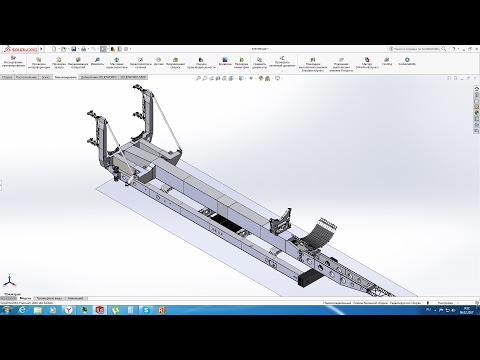Launch SimulationXpress analysis wizard
480x360 pixels.
point(313,65)
